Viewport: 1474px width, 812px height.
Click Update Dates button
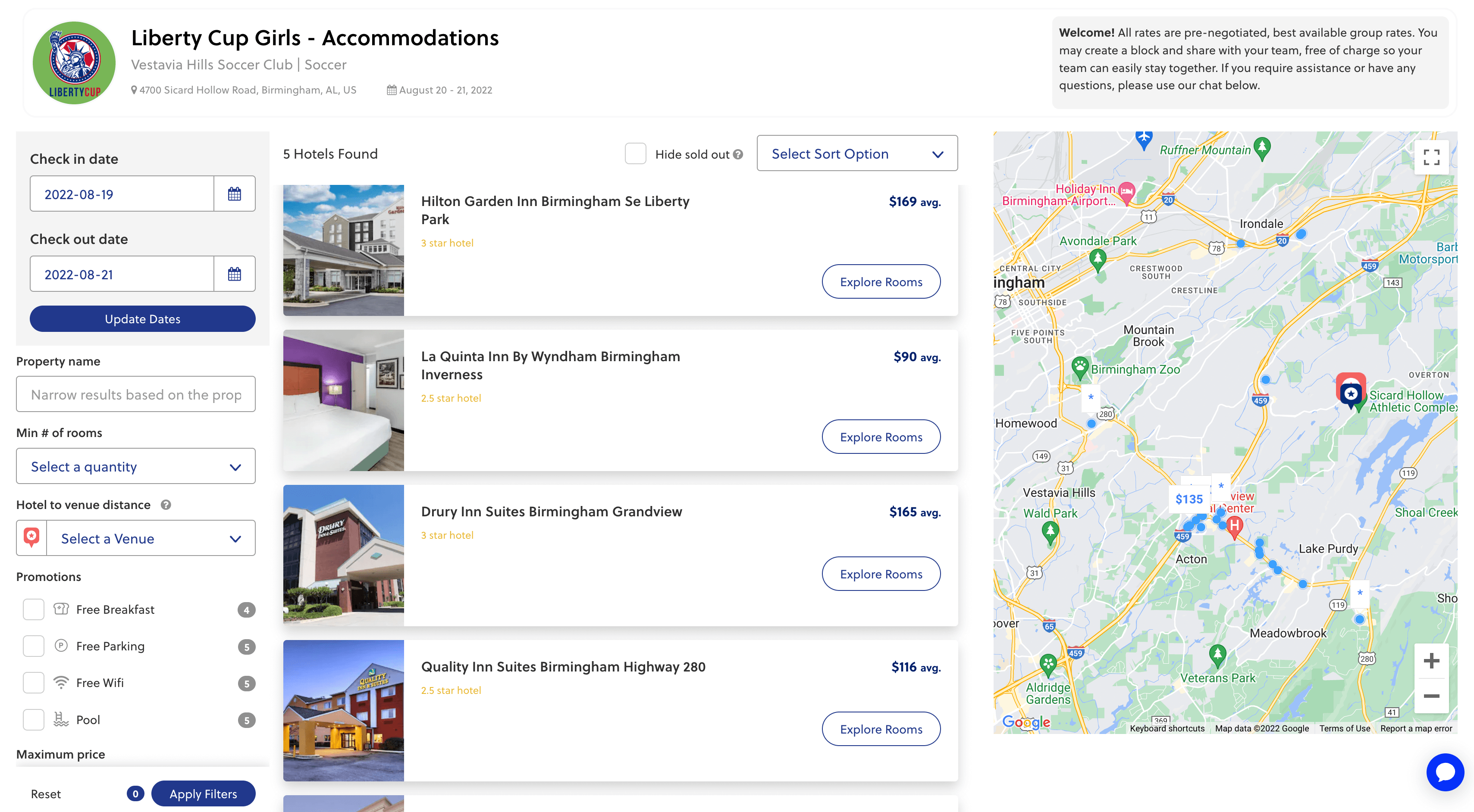(x=142, y=319)
